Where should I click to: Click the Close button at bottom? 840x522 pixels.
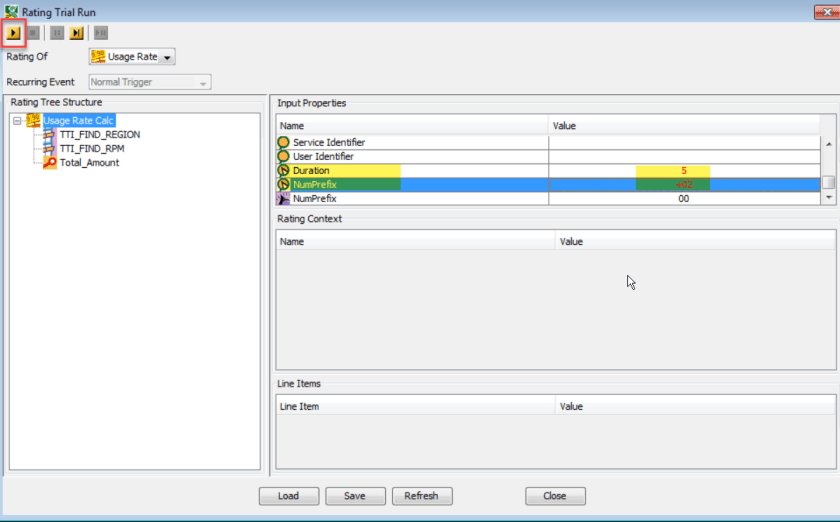point(555,496)
